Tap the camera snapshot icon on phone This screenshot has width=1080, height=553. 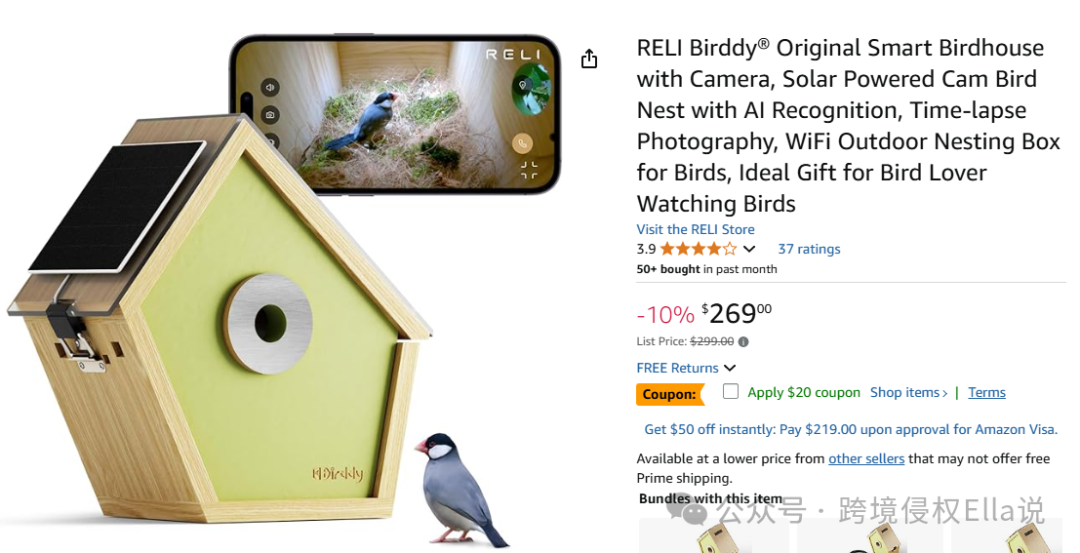(x=270, y=115)
